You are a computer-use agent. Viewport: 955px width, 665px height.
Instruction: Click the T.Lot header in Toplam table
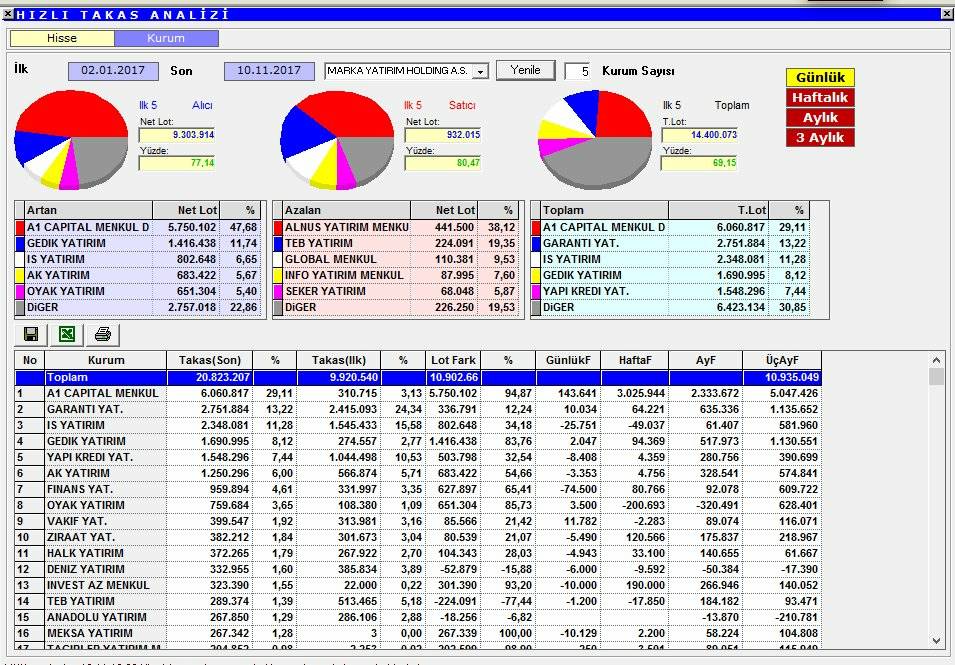tap(719, 211)
